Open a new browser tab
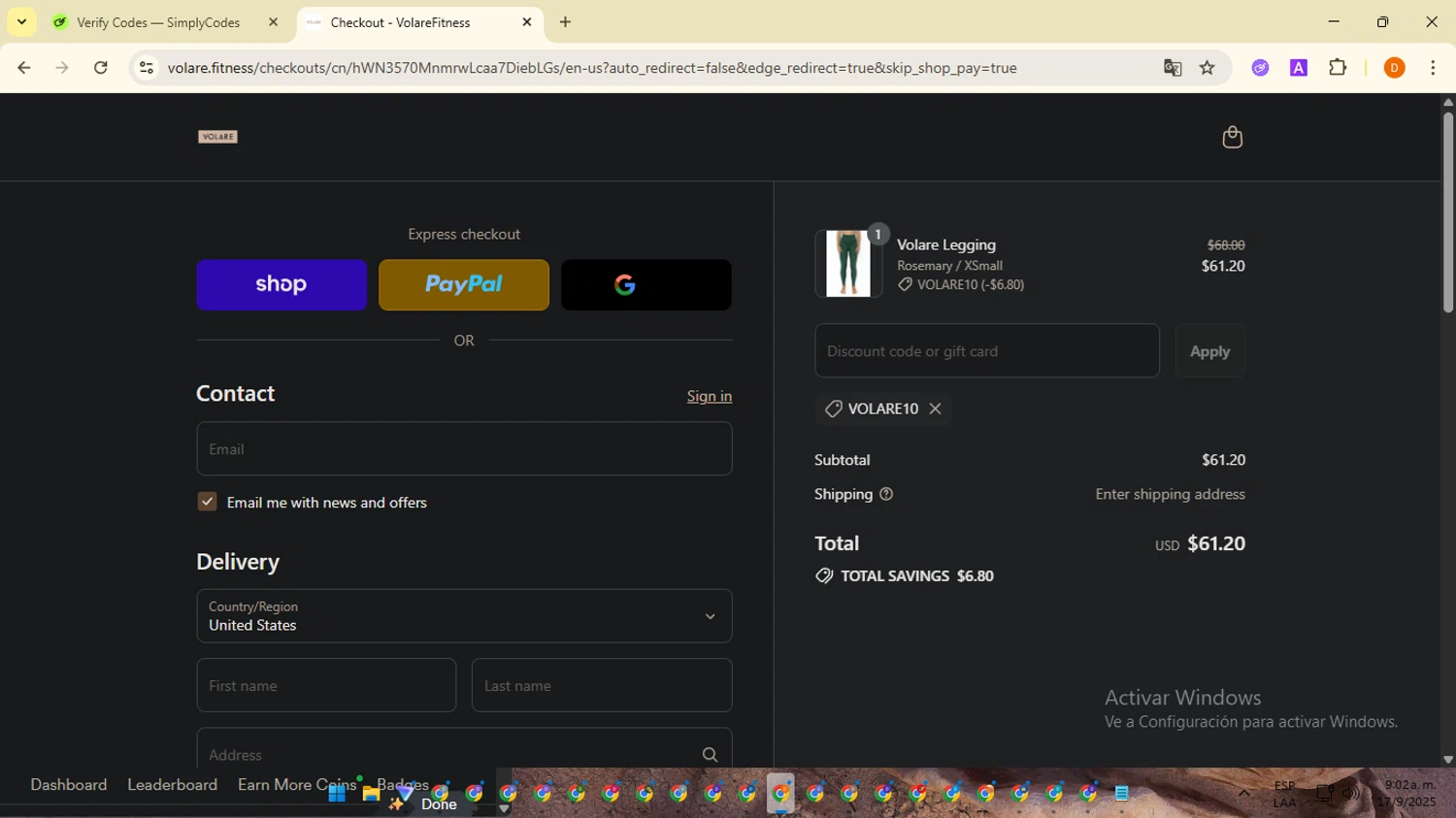Screen dimensions: 1456x818 565,22
